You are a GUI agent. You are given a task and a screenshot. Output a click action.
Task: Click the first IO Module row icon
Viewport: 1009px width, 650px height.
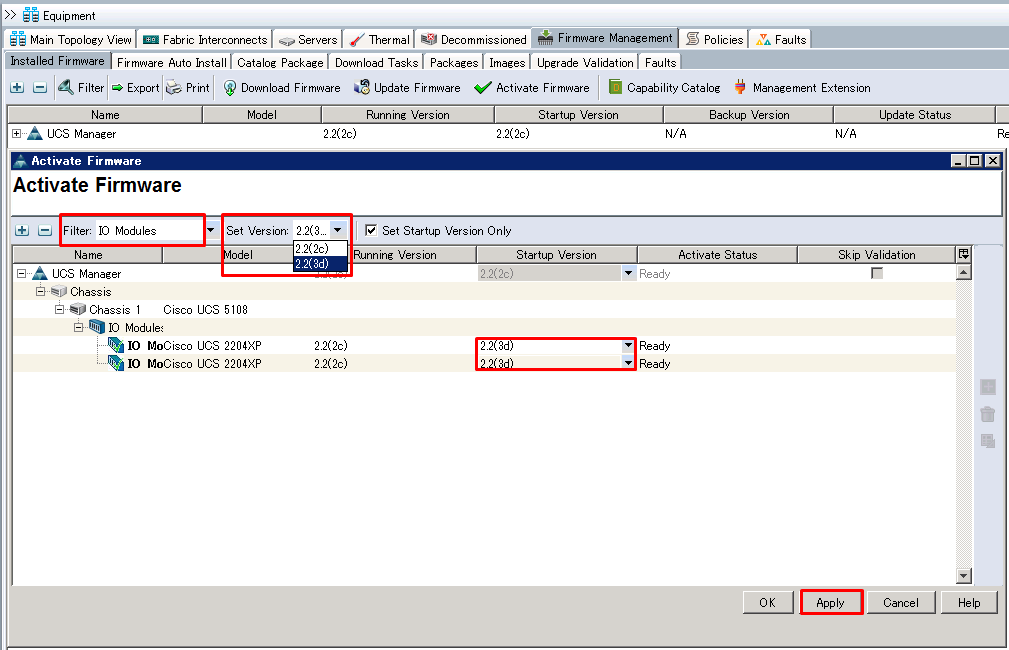tap(116, 346)
